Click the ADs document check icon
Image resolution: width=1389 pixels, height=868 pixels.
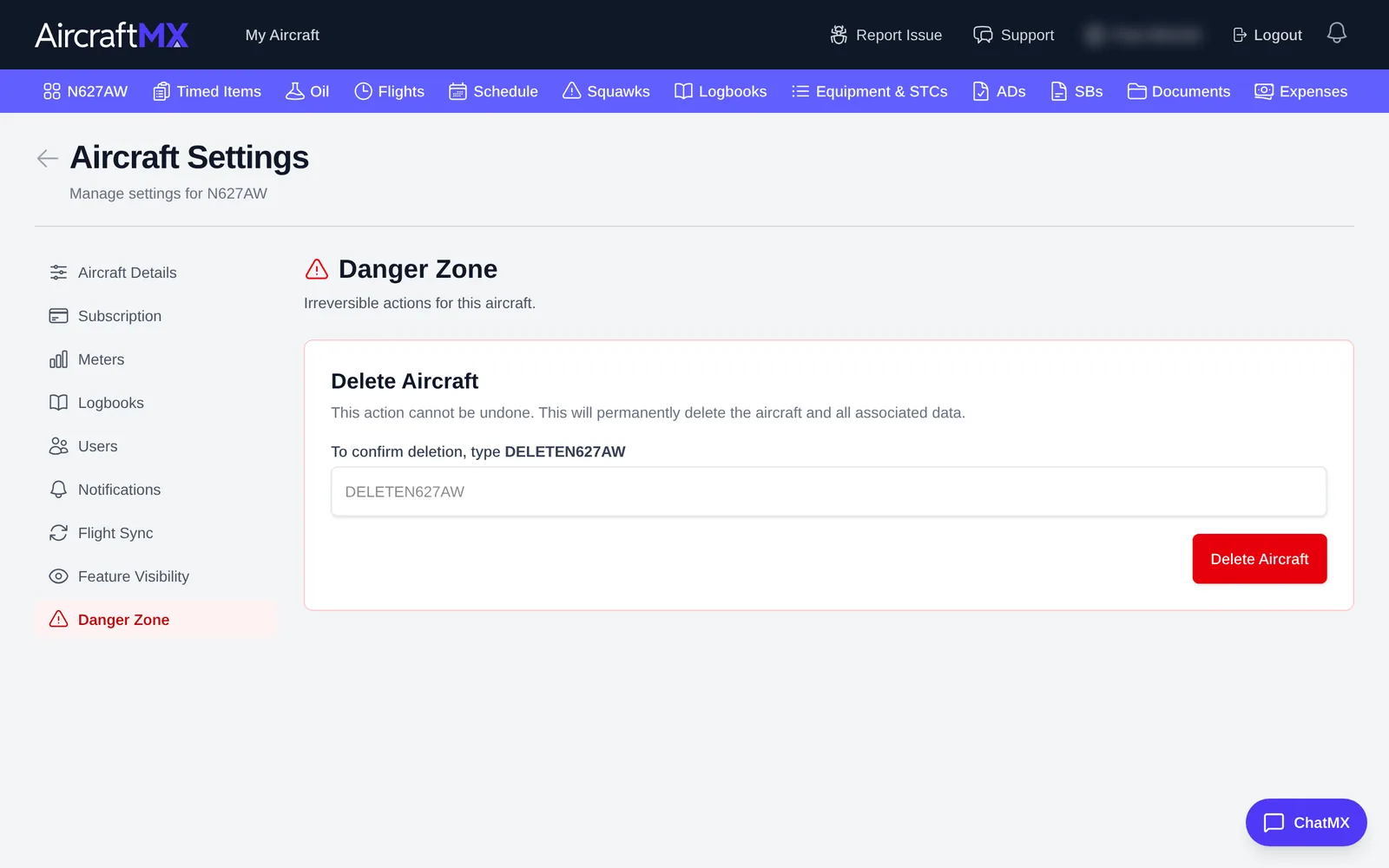[x=981, y=91]
